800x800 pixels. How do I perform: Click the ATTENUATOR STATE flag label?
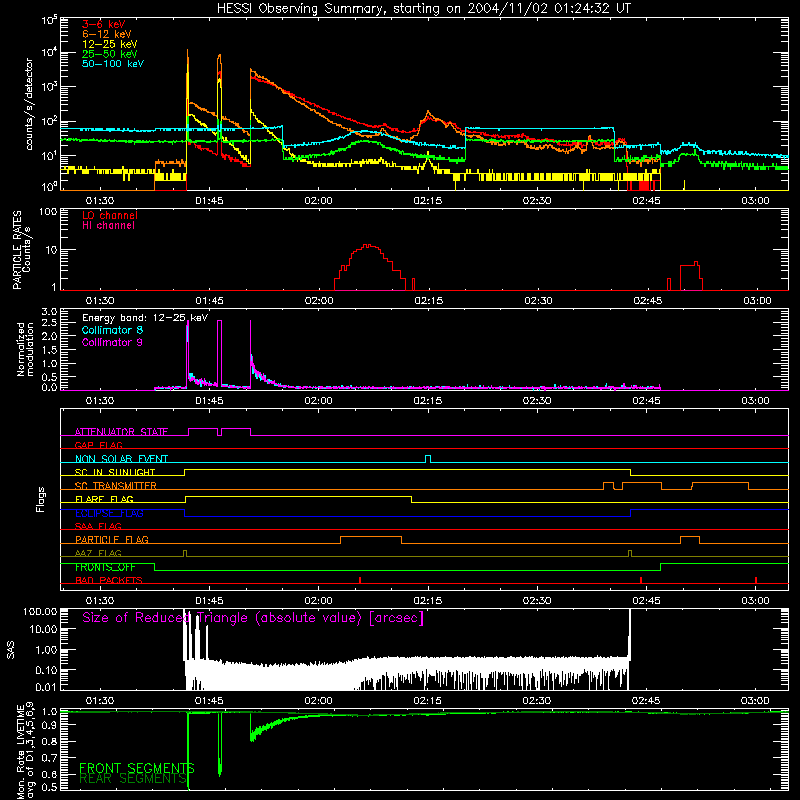click(x=121, y=432)
